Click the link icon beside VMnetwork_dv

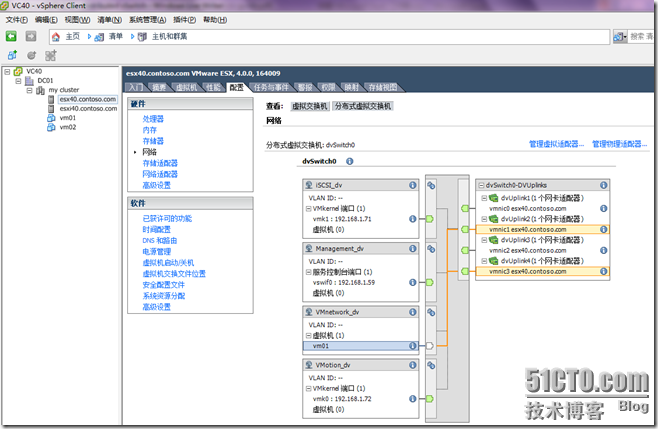point(431,312)
